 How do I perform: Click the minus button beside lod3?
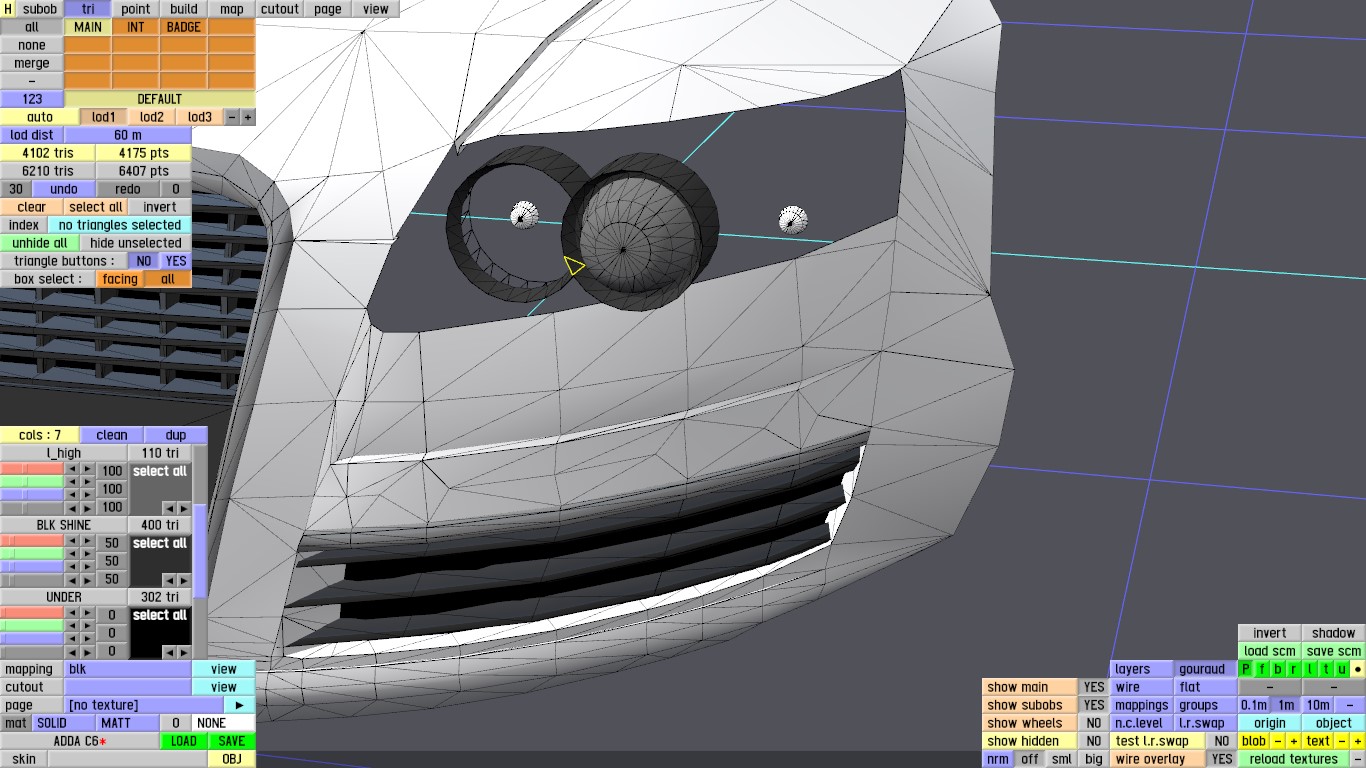click(x=232, y=117)
